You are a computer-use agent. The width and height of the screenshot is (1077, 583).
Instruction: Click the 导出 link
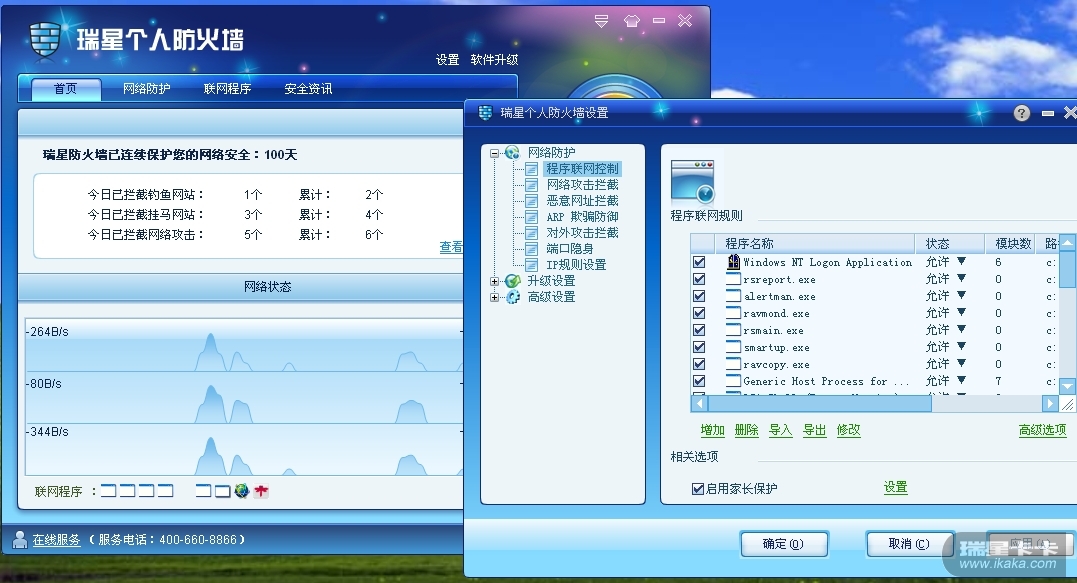point(815,430)
